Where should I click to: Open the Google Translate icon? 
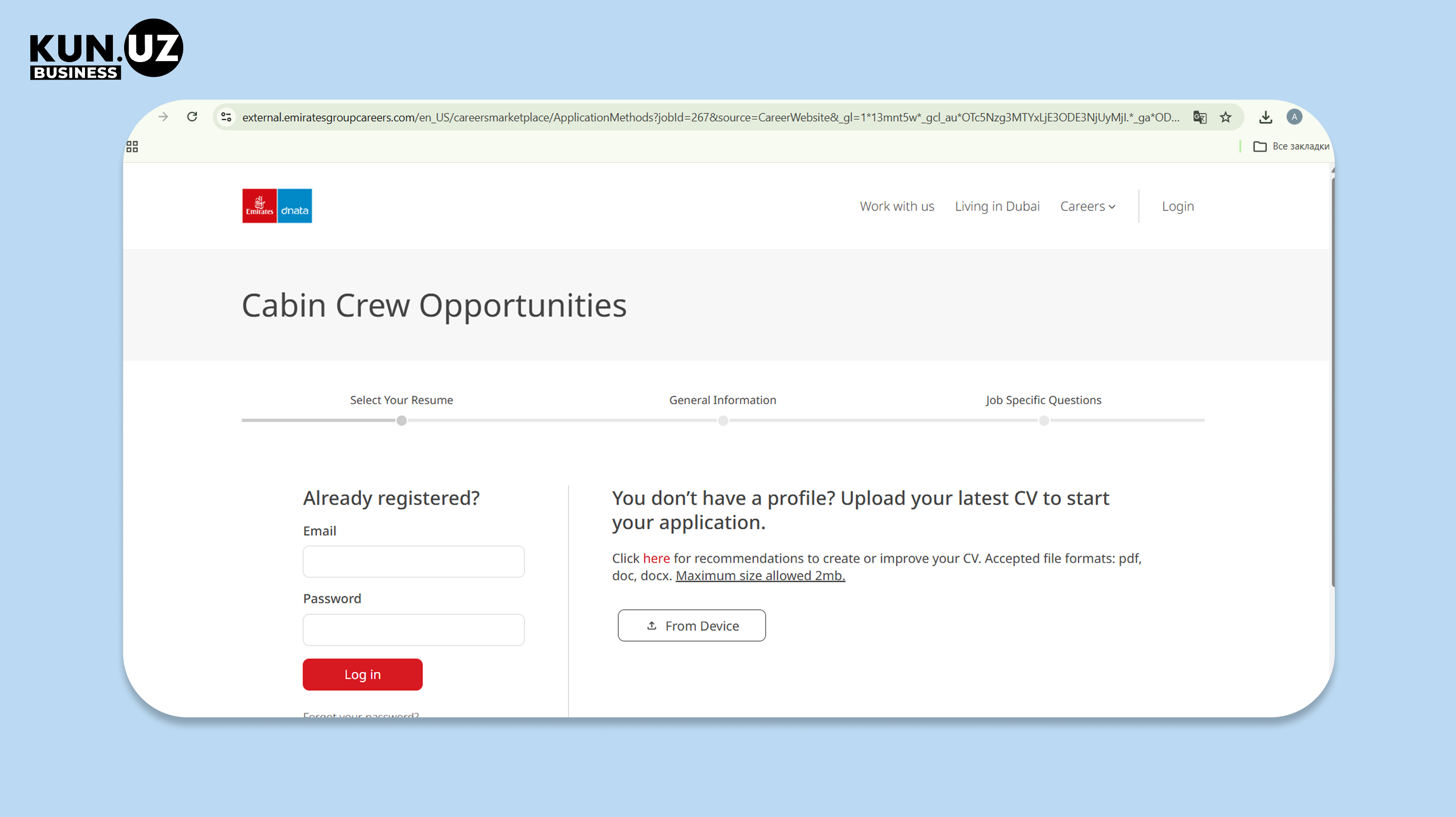(1199, 117)
